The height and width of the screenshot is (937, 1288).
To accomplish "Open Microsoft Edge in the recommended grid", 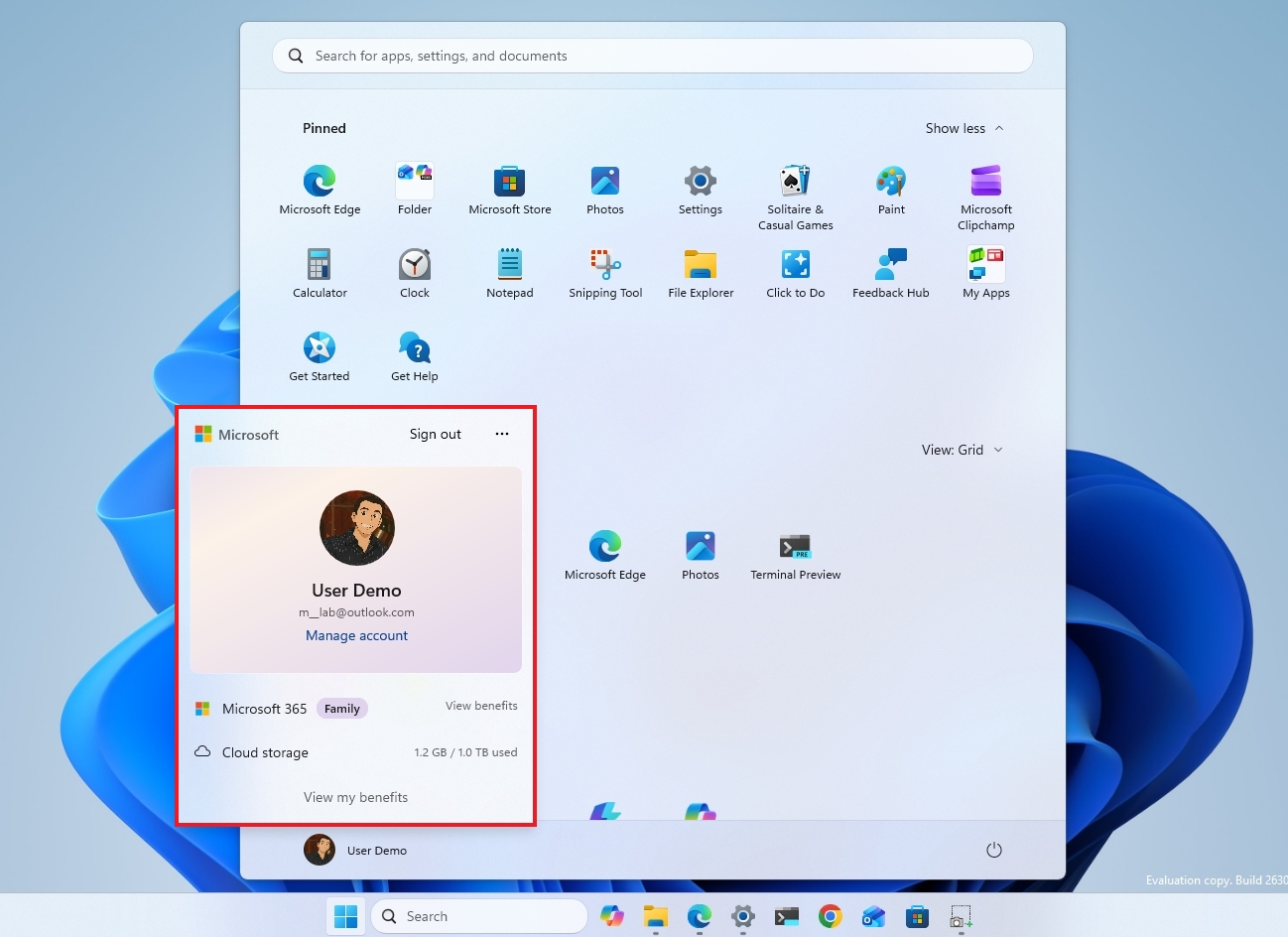I will tap(605, 555).
